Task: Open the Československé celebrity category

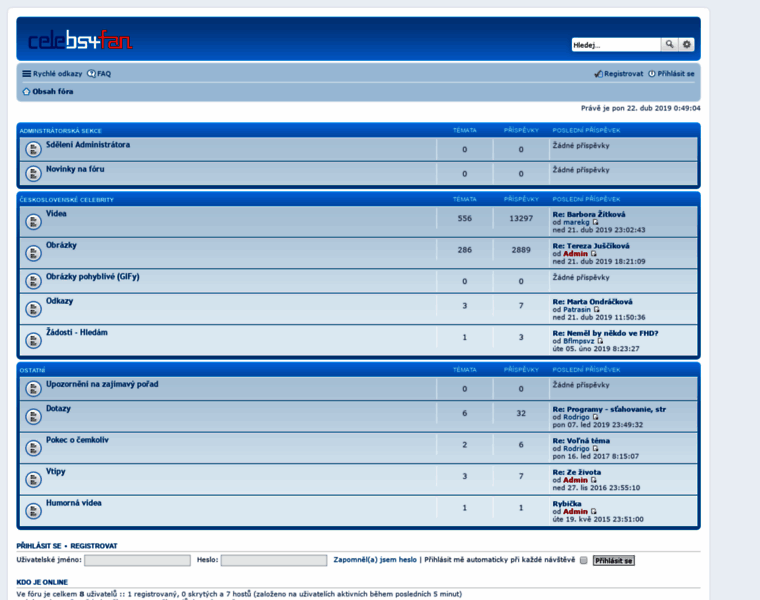Action: tap(67, 200)
